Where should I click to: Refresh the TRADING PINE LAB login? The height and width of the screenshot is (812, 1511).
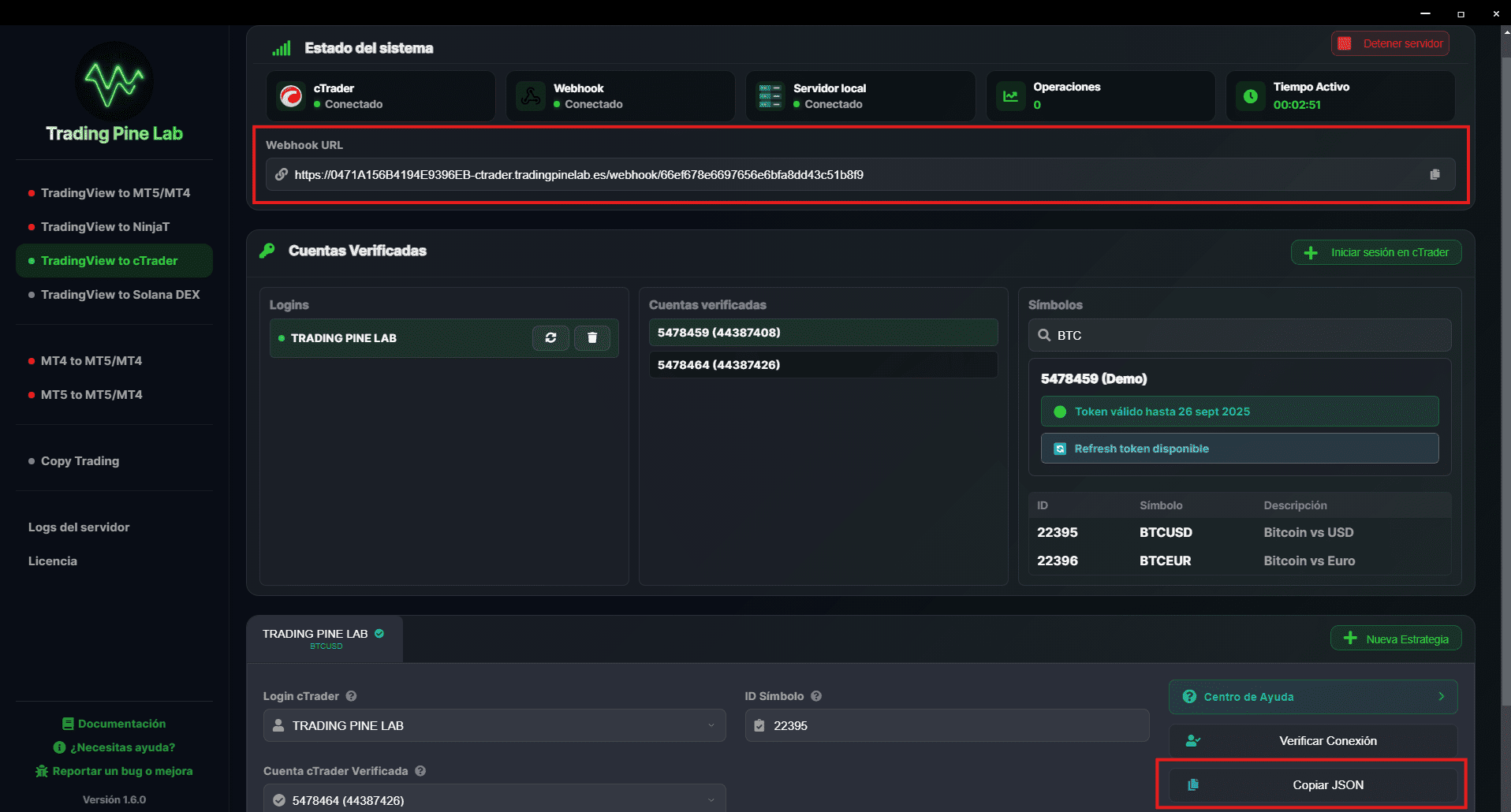(x=550, y=337)
